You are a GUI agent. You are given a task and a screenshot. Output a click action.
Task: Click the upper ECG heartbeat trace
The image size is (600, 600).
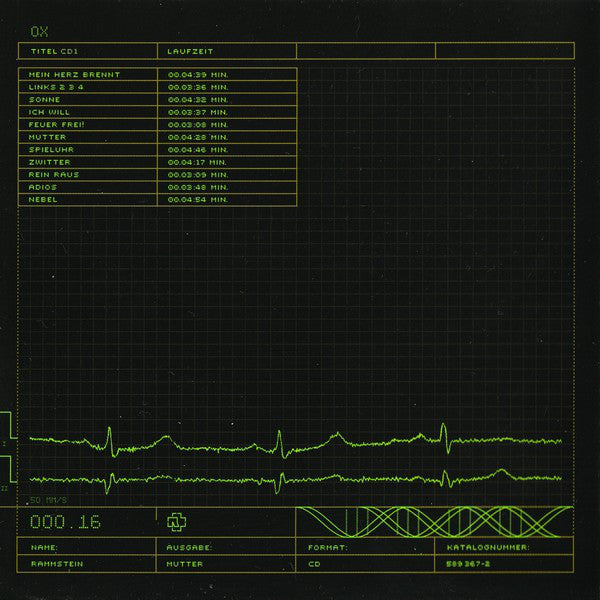click(x=295, y=441)
